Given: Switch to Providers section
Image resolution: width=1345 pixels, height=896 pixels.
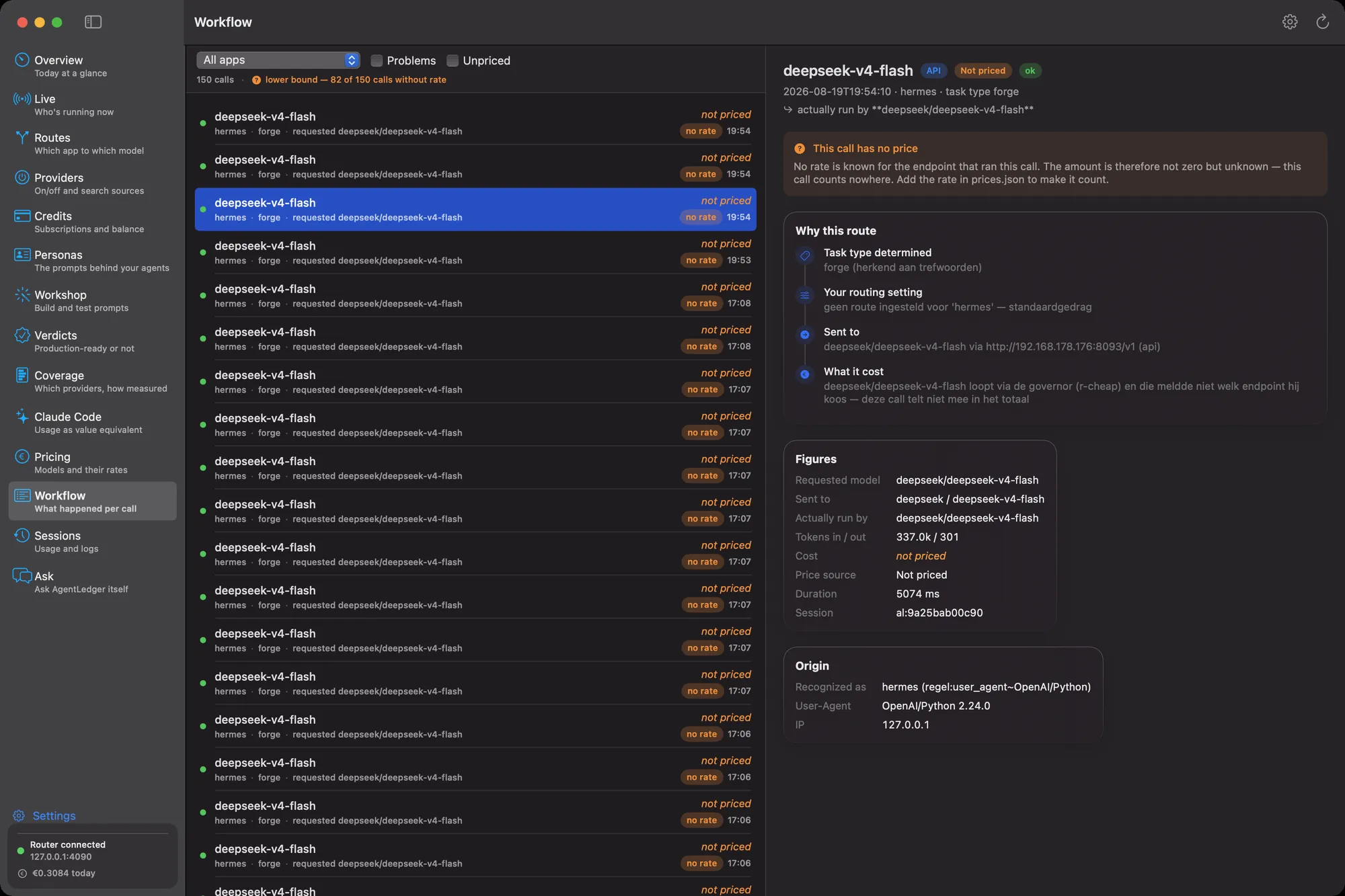Looking at the screenshot, I should point(92,184).
